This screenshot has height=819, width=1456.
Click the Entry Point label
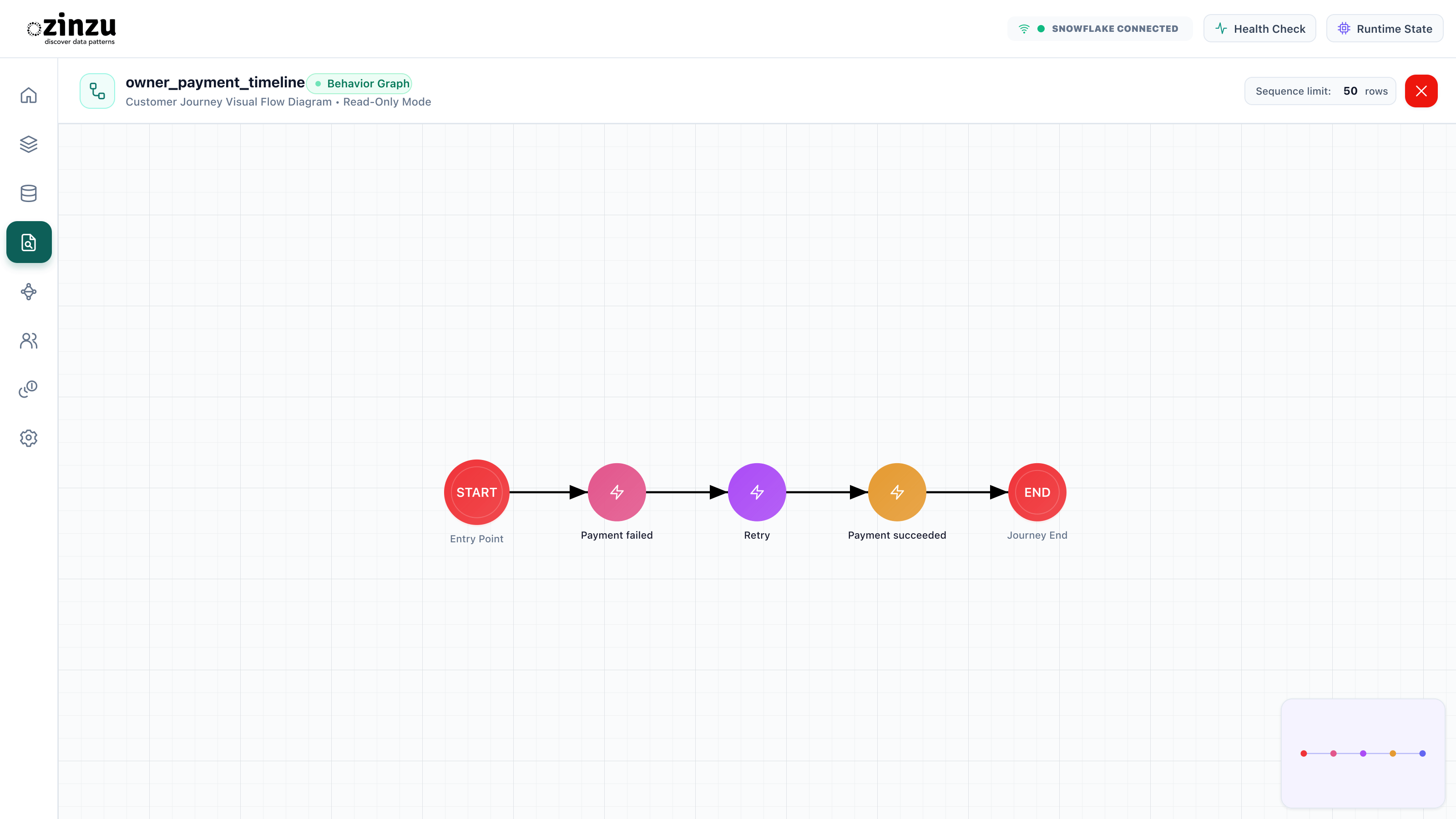[x=476, y=539]
